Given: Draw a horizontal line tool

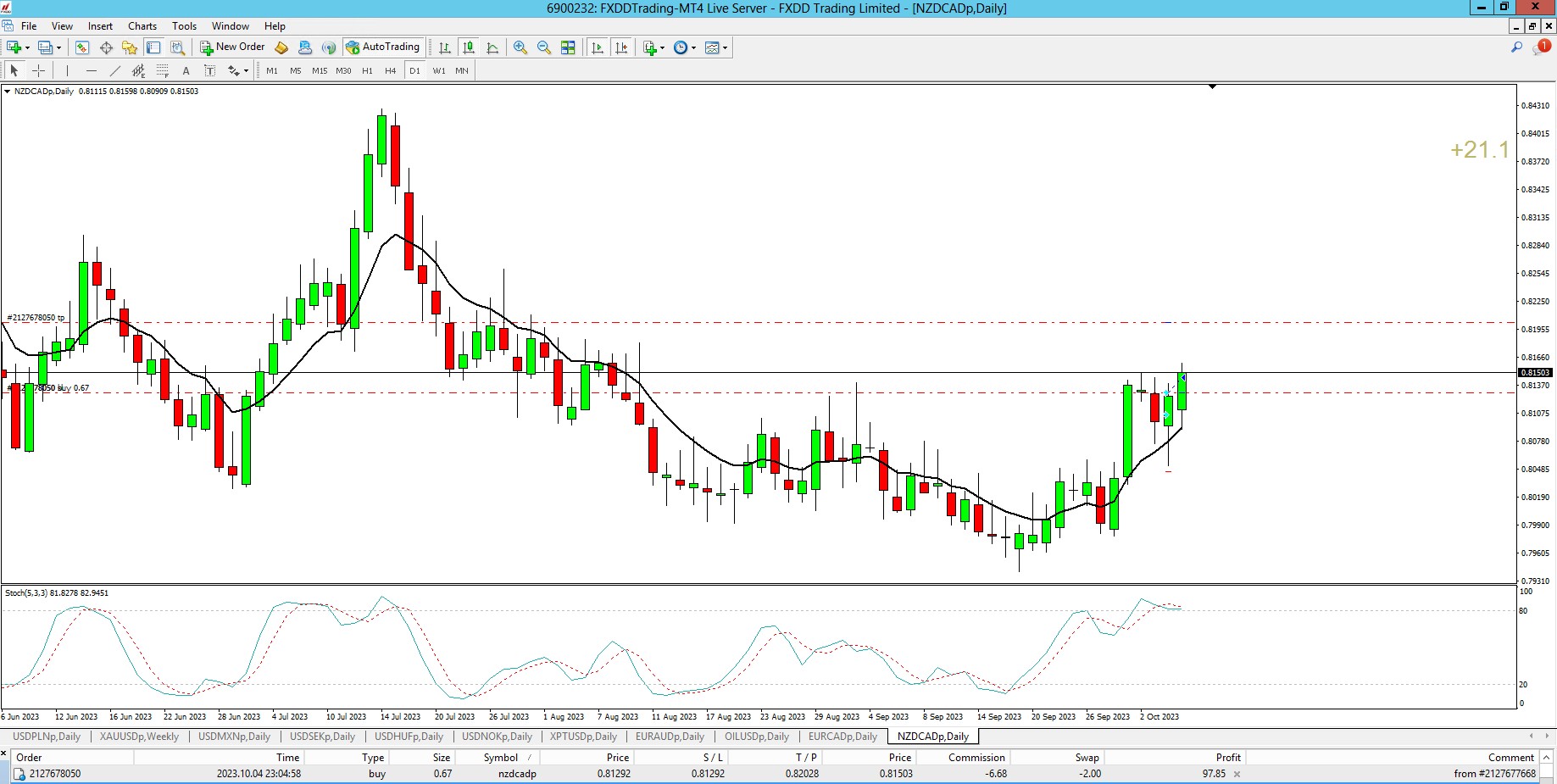Looking at the screenshot, I should pyautogui.click(x=91, y=70).
